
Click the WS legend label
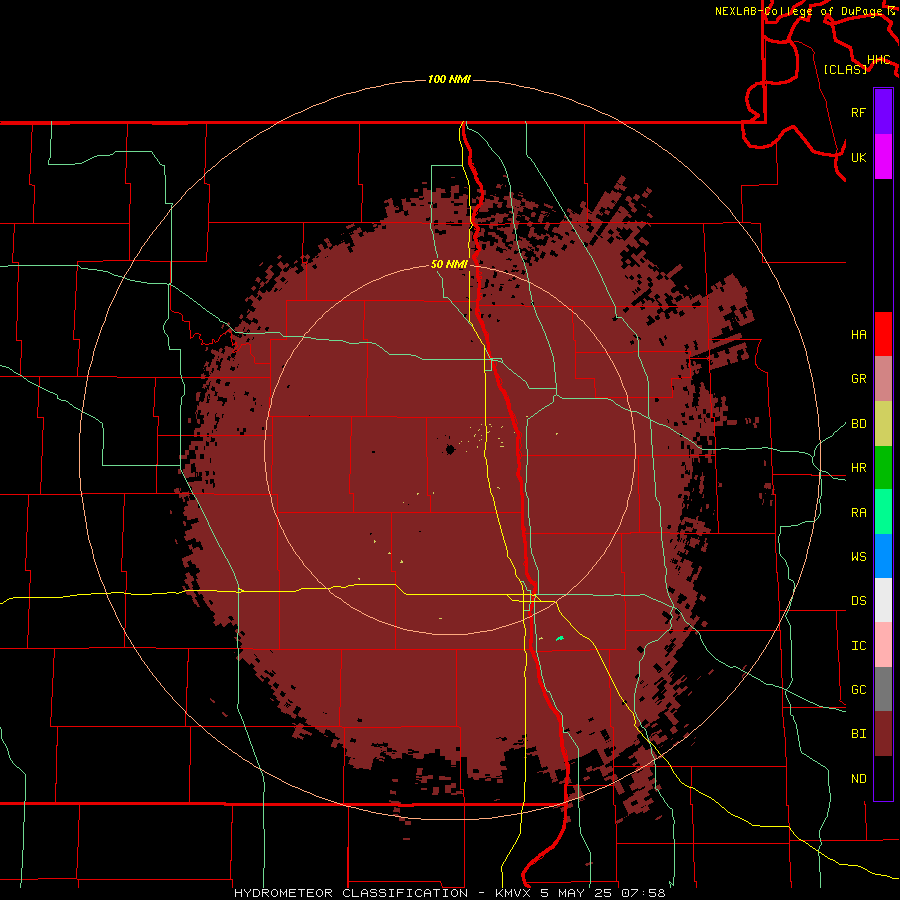pos(858,557)
